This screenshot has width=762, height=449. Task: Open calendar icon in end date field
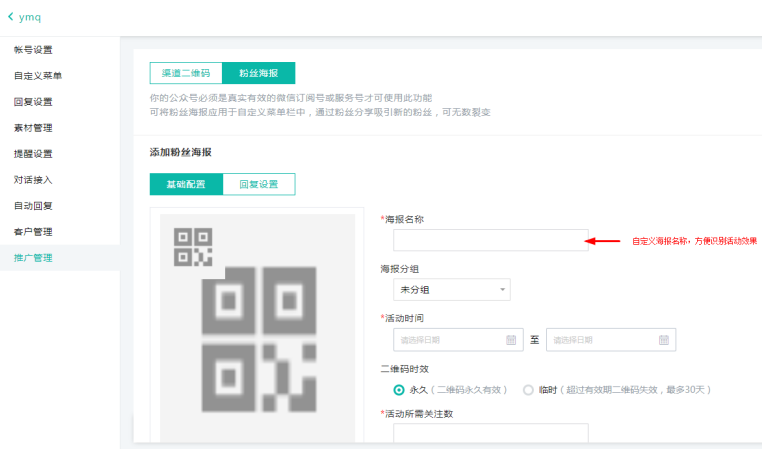tap(663, 340)
